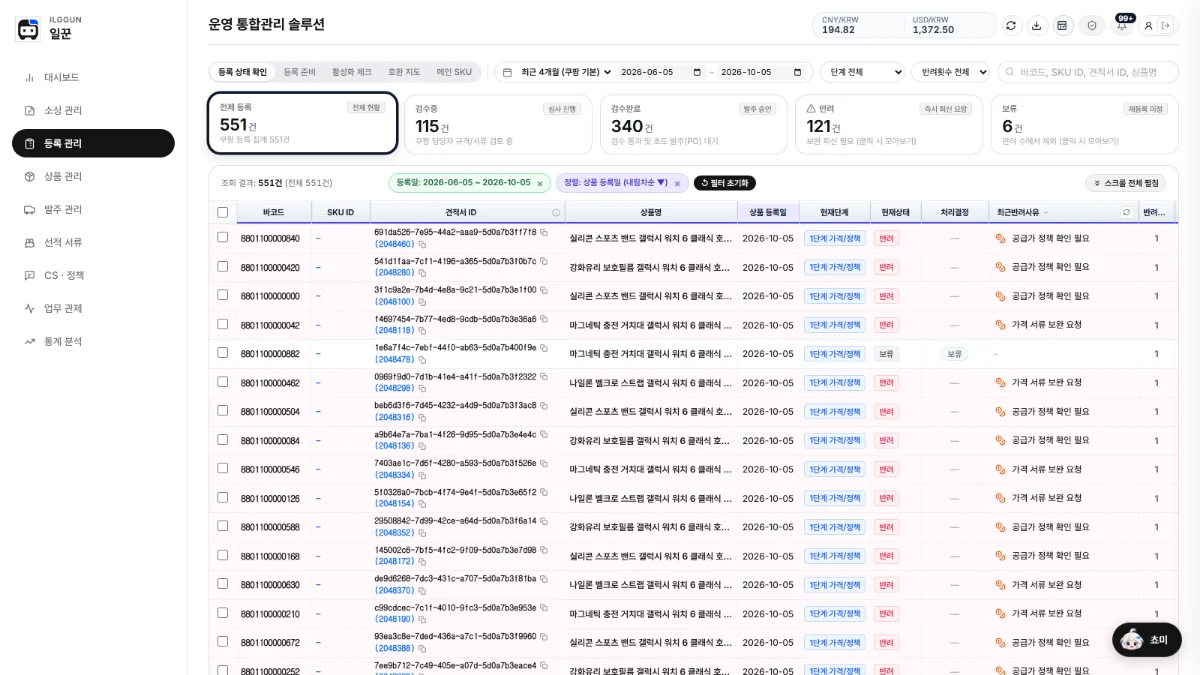Open quote link 2048280
This screenshot has height=675, width=1200.
coord(395,273)
